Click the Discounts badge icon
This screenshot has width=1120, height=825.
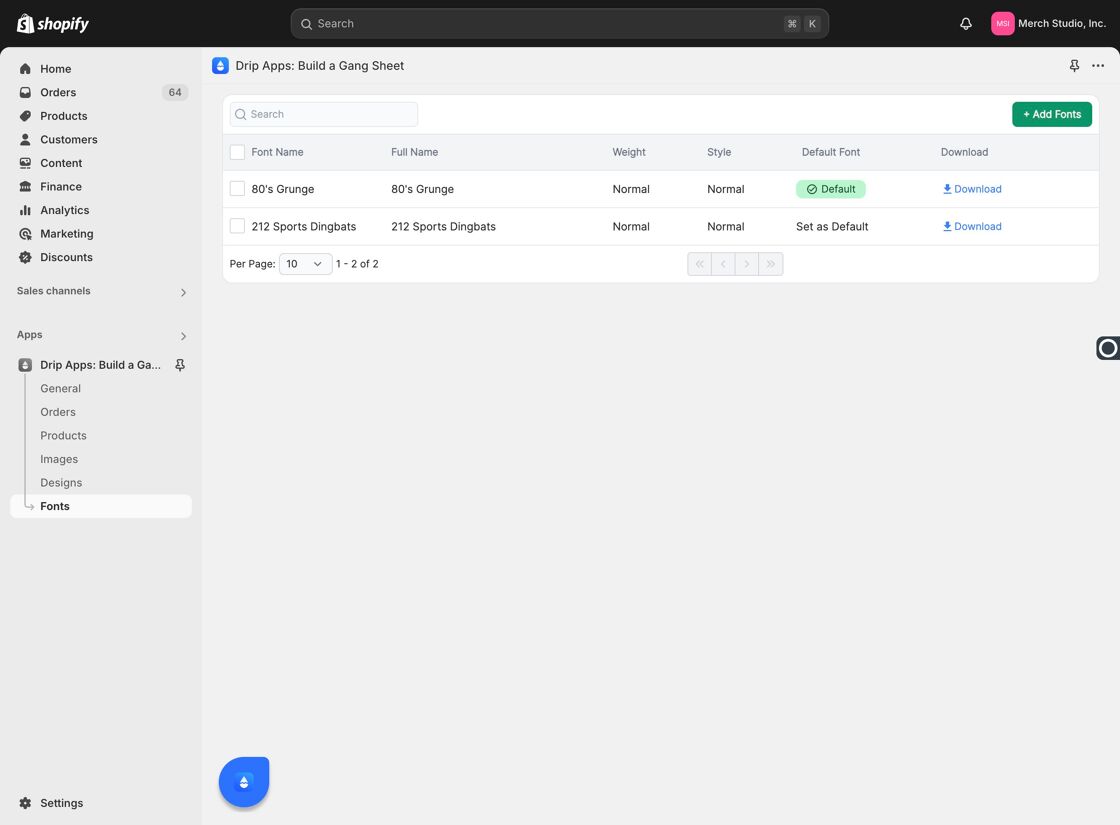point(25,257)
